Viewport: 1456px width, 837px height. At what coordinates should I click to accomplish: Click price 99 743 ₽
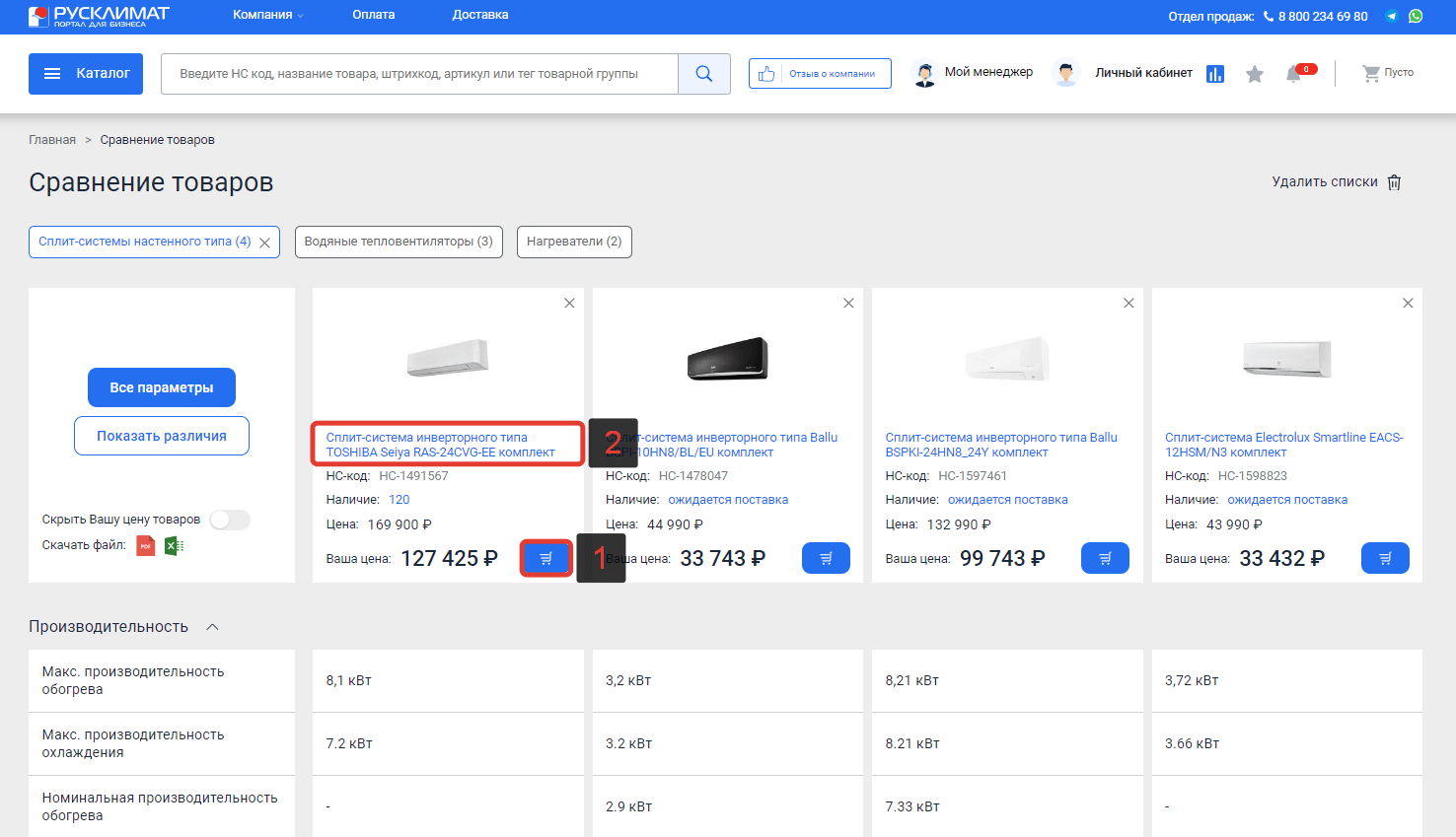click(x=1002, y=559)
